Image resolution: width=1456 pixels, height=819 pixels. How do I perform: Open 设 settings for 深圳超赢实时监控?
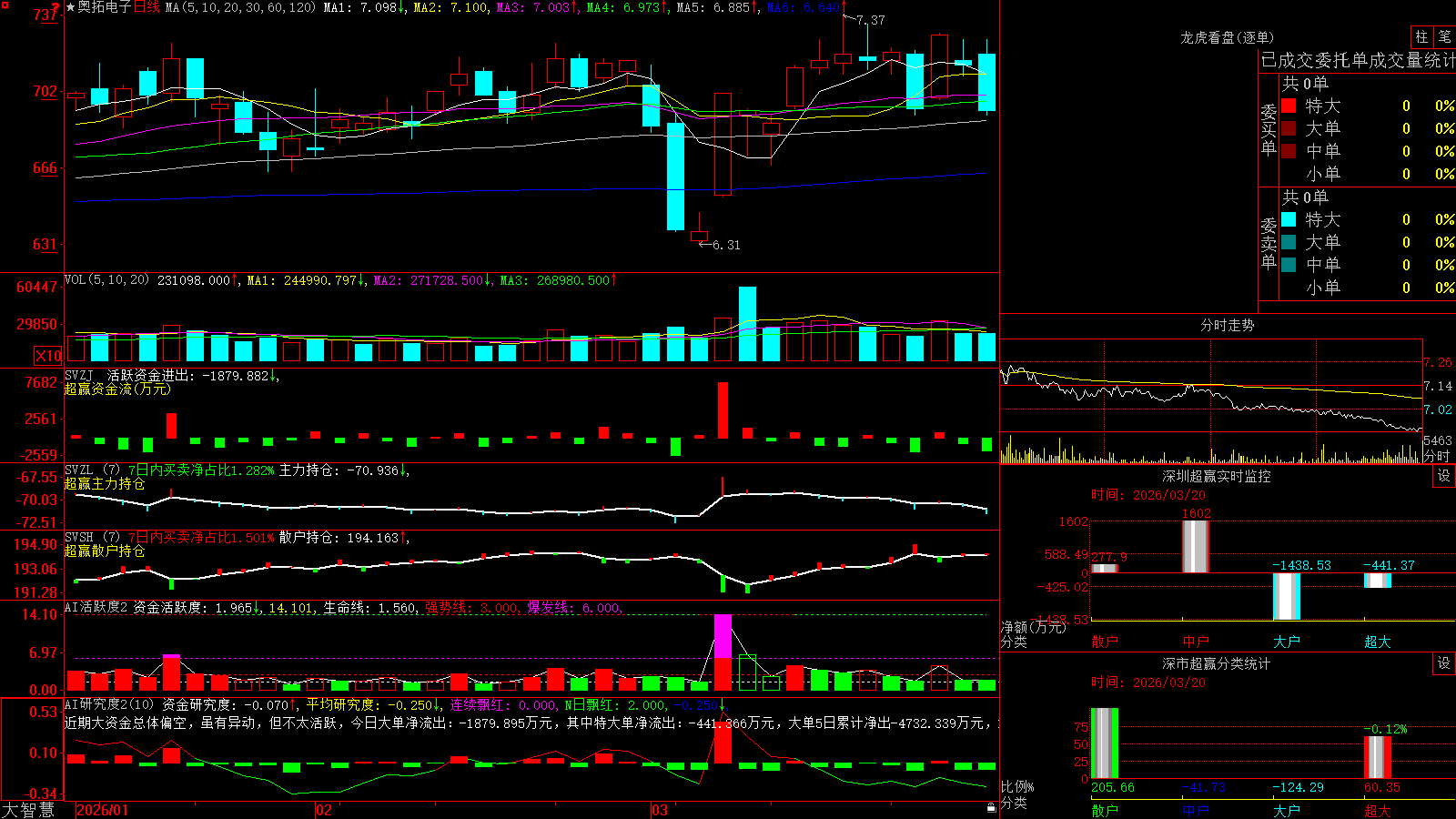point(1444,476)
